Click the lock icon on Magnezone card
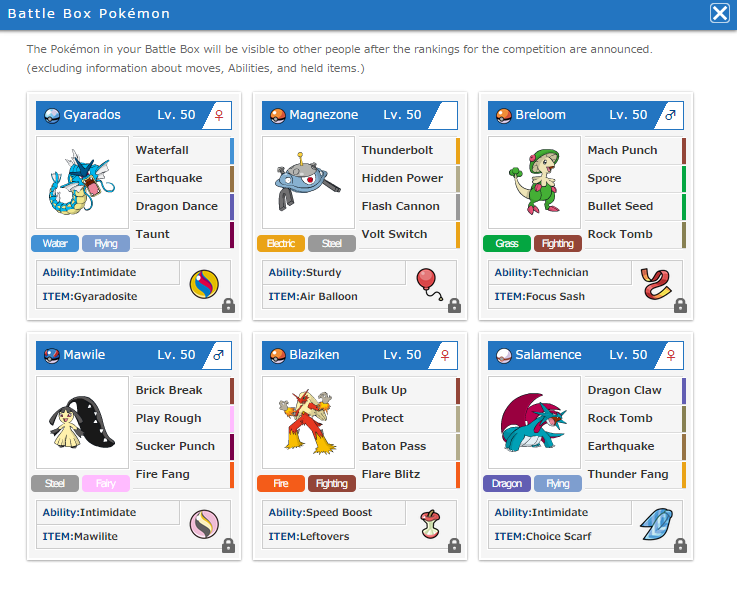737x590 pixels. coord(454,306)
